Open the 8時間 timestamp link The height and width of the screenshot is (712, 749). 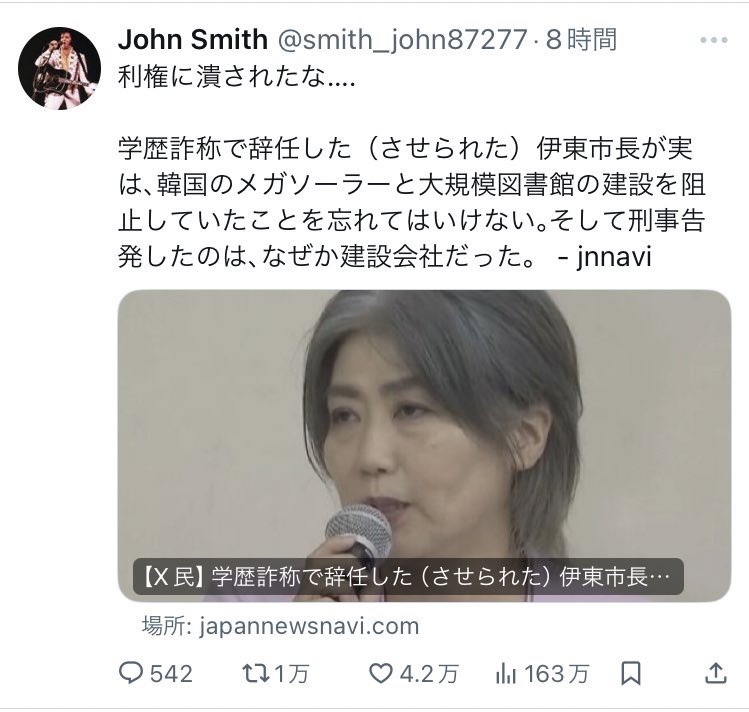click(x=581, y=39)
